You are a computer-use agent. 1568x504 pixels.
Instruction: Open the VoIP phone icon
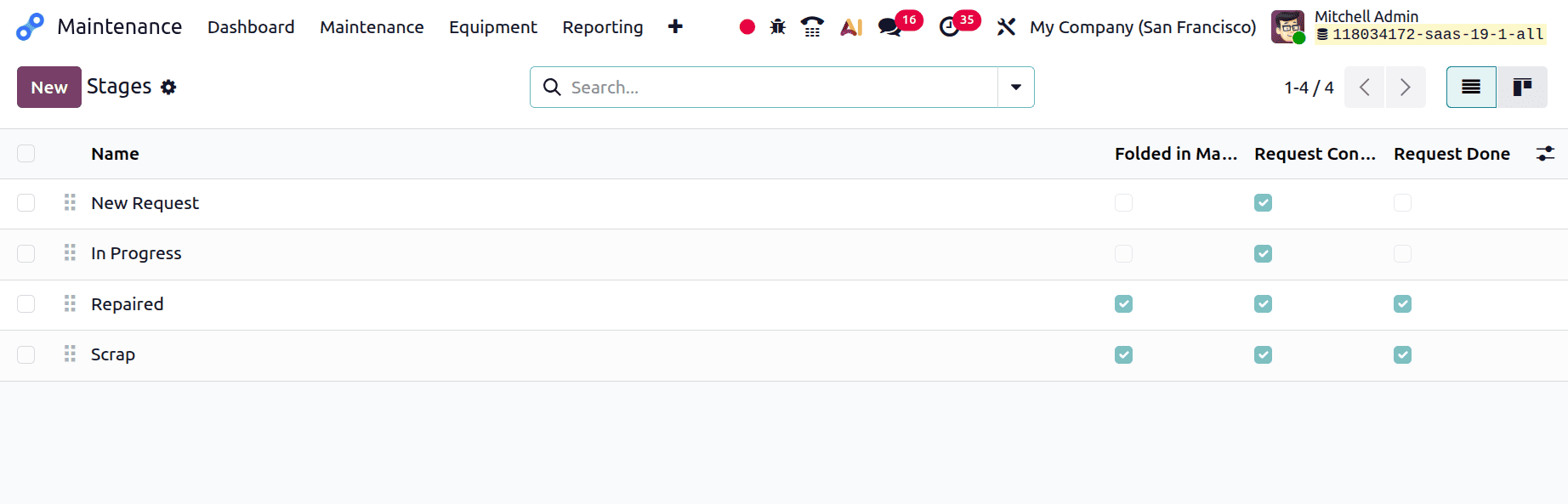coord(812,27)
